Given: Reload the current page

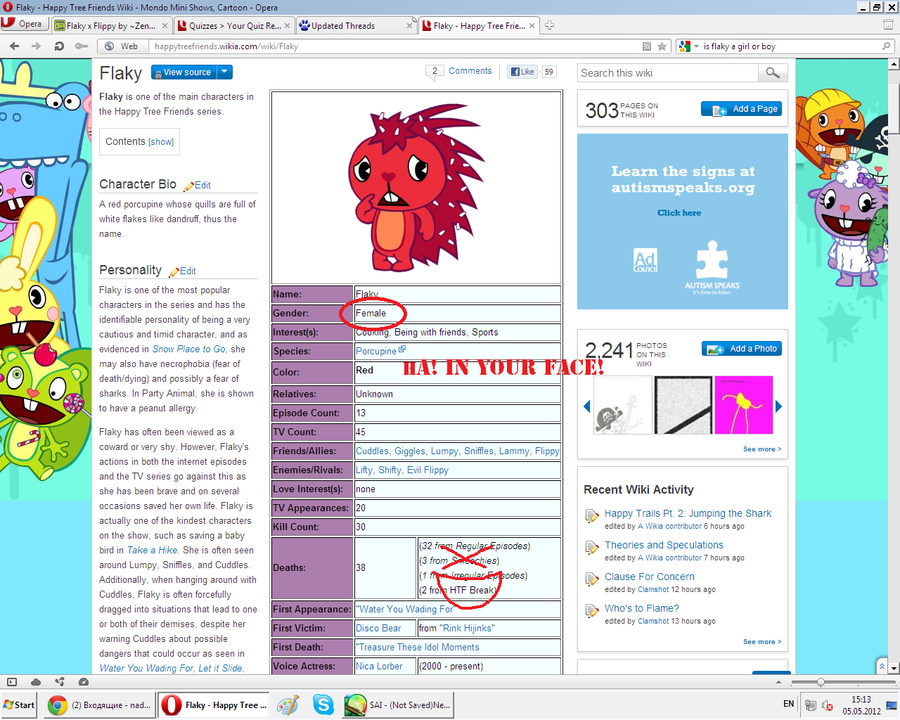Looking at the screenshot, I should [x=59, y=47].
